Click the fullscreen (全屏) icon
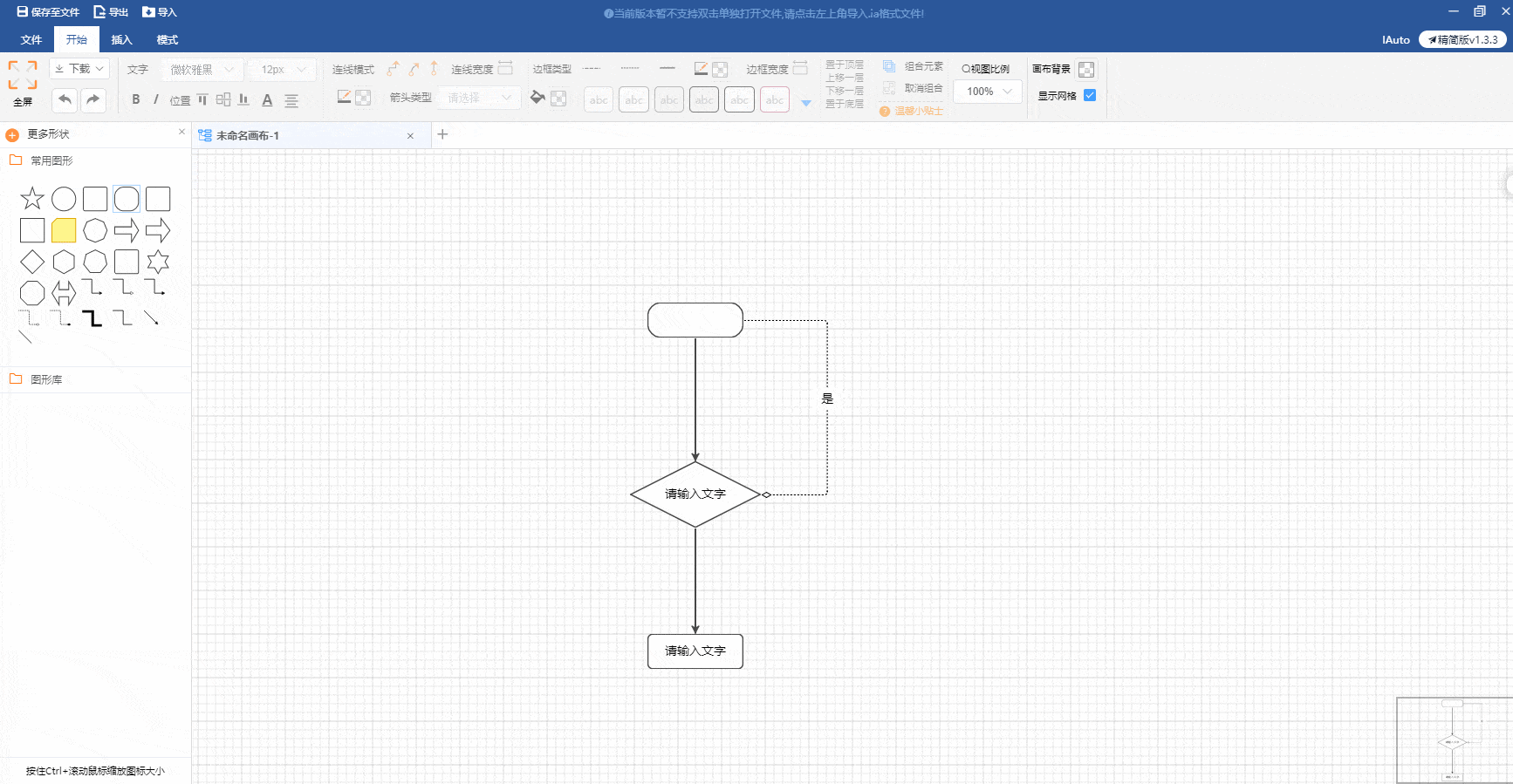1513x784 pixels. pos(23,76)
